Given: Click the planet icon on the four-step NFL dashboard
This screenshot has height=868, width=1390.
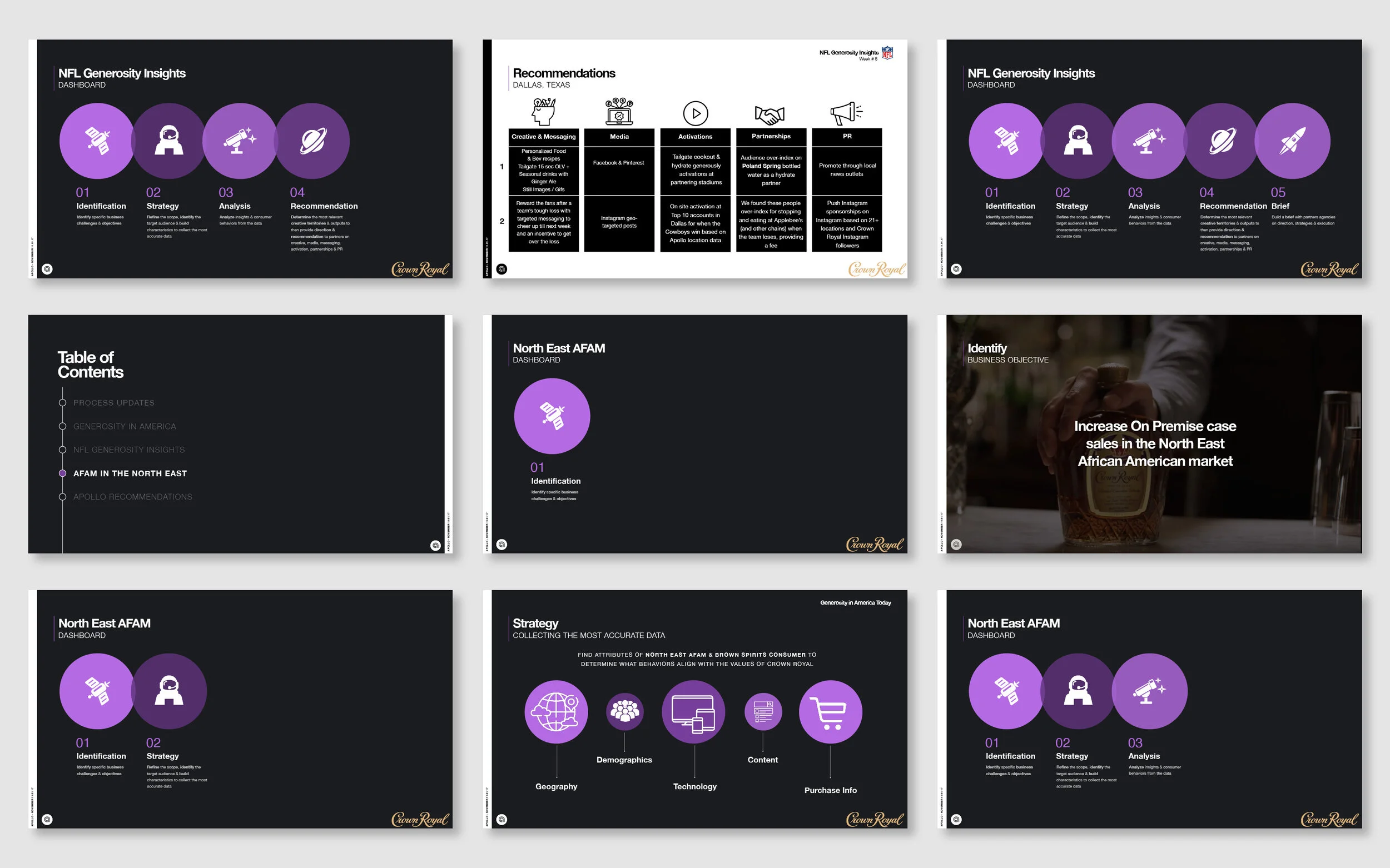Looking at the screenshot, I should [x=312, y=141].
